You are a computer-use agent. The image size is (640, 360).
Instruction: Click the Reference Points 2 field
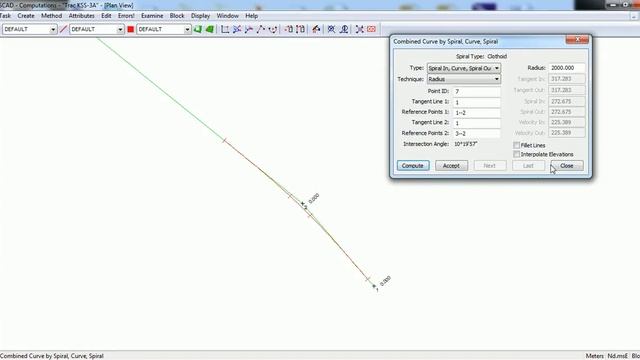click(476, 133)
